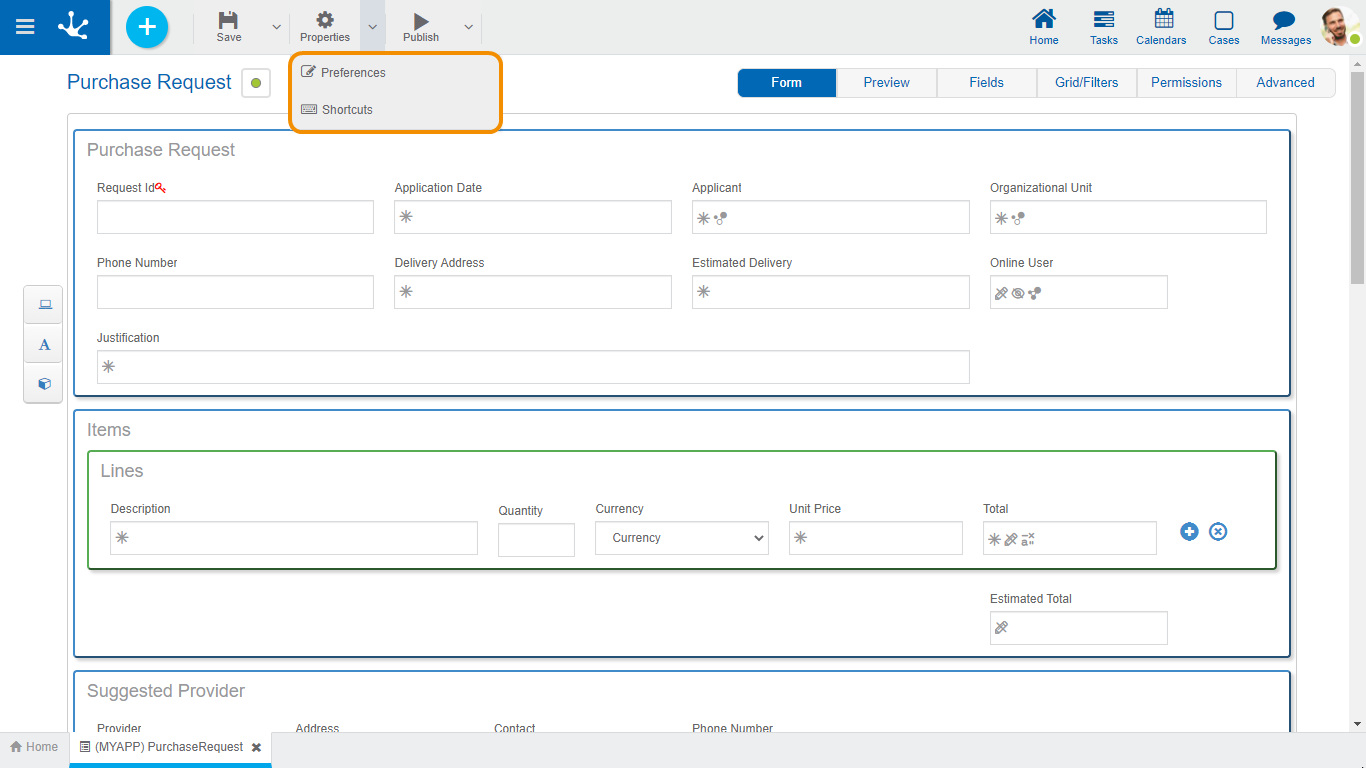Screen dimensions: 1366x768
Task: Publish the form with play icon
Action: pos(421,27)
